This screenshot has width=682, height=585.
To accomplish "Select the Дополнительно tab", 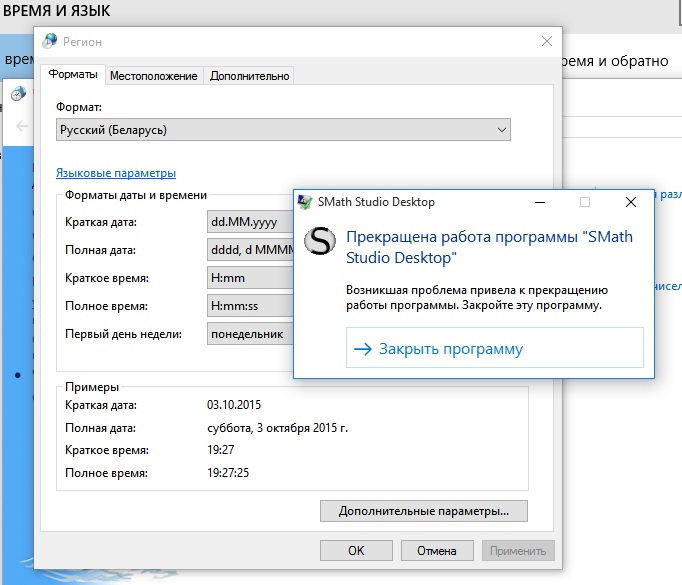I will (x=249, y=76).
